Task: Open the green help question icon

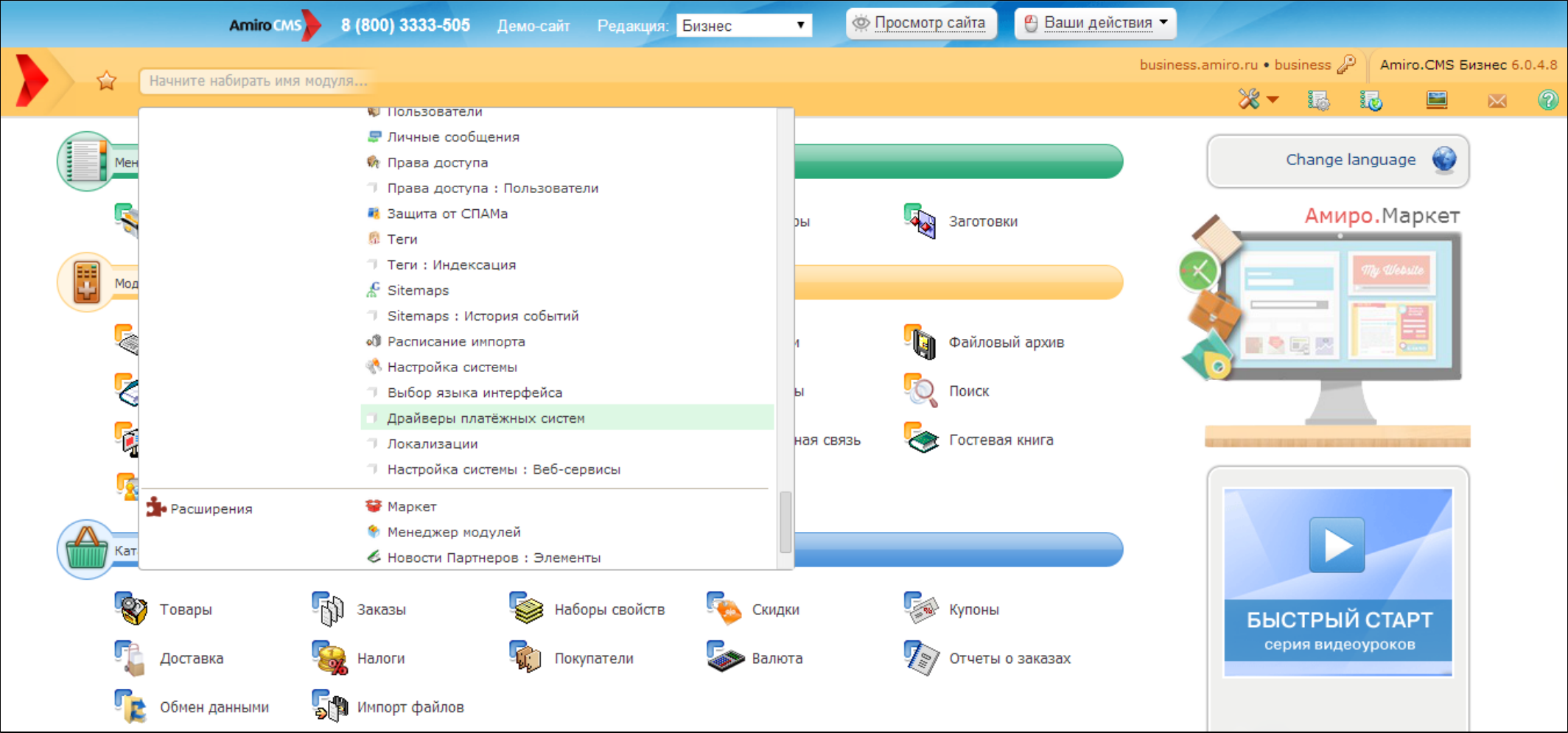Action: click(1548, 99)
